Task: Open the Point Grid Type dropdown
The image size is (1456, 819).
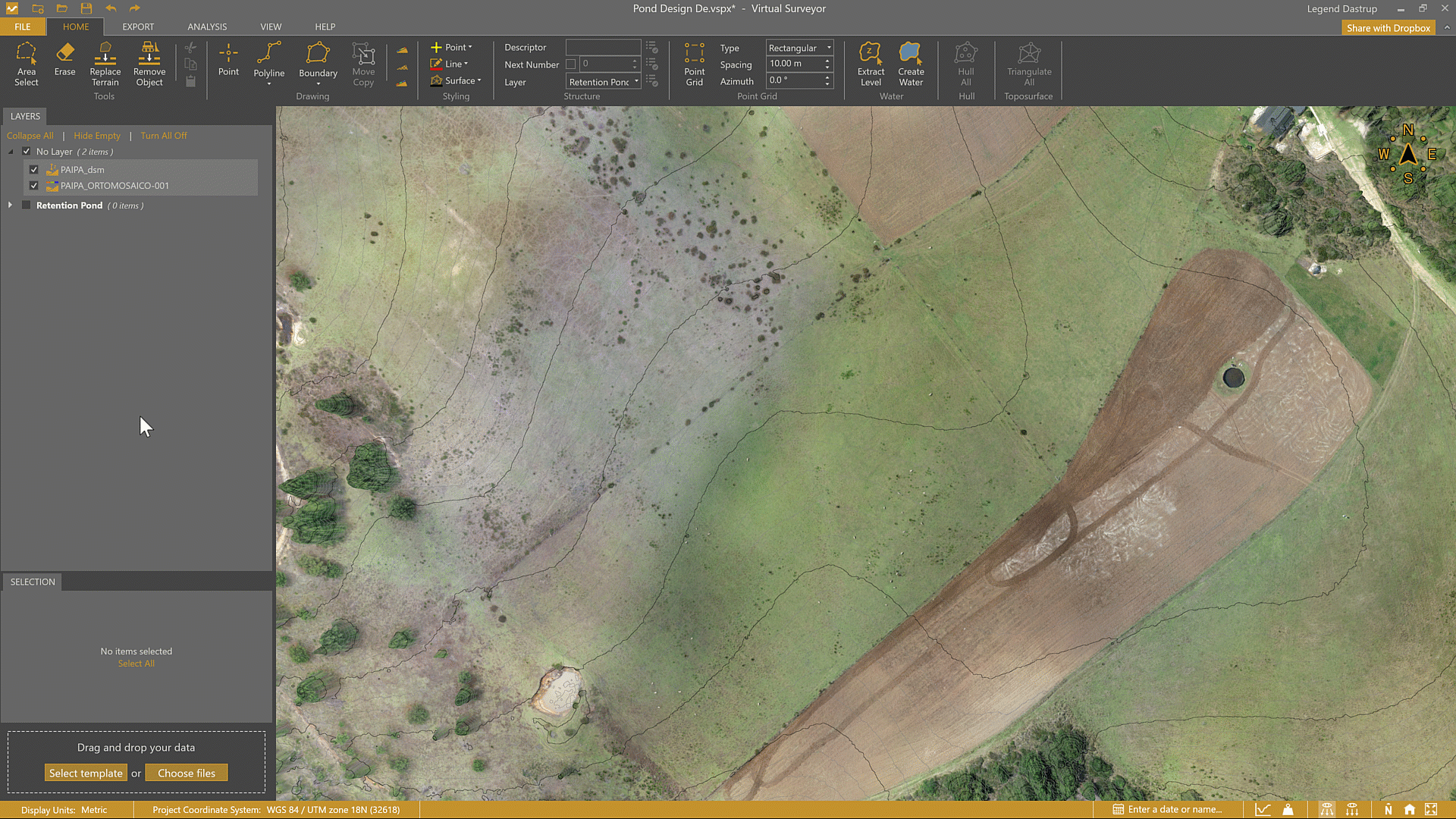Action: (x=799, y=48)
